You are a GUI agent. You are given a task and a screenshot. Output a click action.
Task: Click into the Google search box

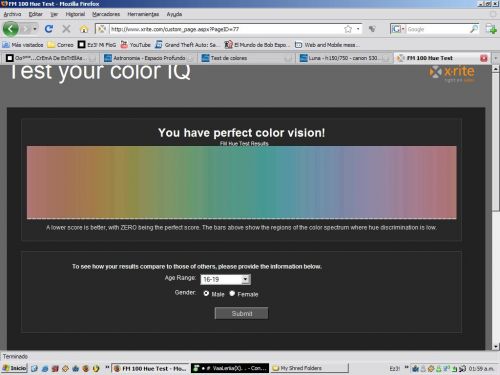pyautogui.click(x=437, y=29)
